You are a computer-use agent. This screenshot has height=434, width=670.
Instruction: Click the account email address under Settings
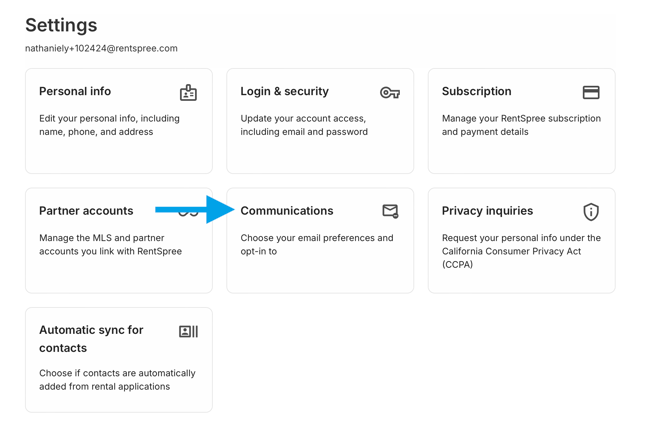point(101,48)
